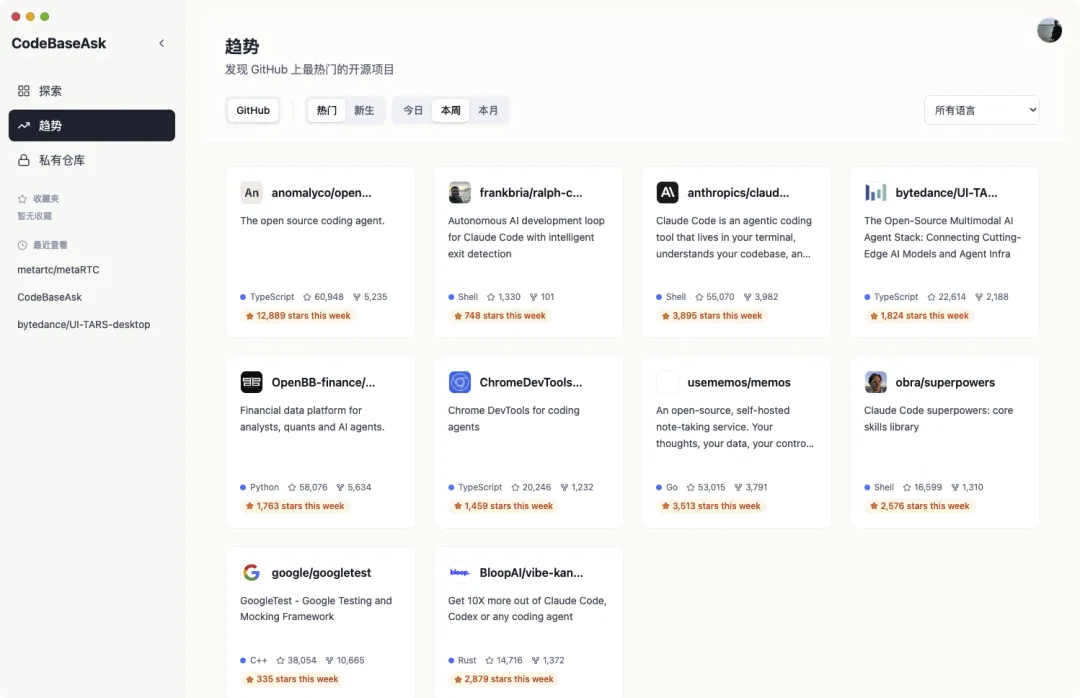The height and width of the screenshot is (698, 1080).
Task: Click the 1,824 stars this week badge
Action: click(x=919, y=316)
